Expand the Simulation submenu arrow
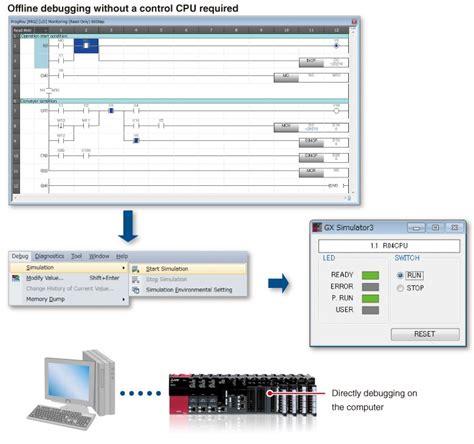The height and width of the screenshot is (444, 474). tap(124, 268)
